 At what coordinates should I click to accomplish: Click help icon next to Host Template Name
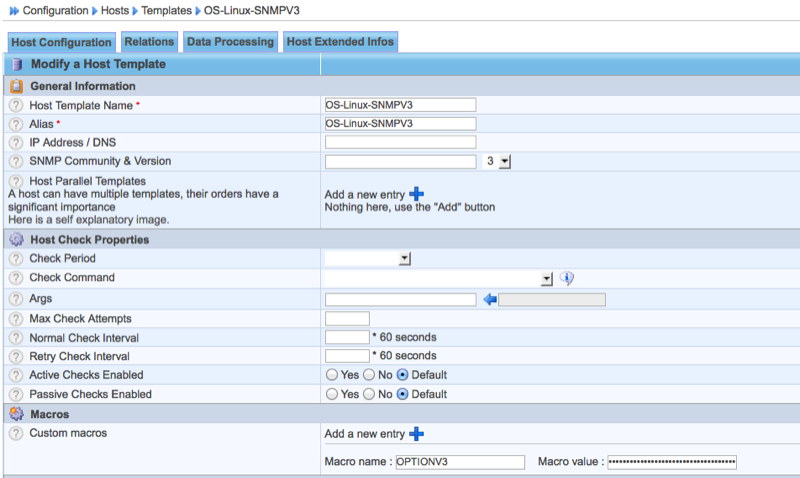tap(16, 105)
